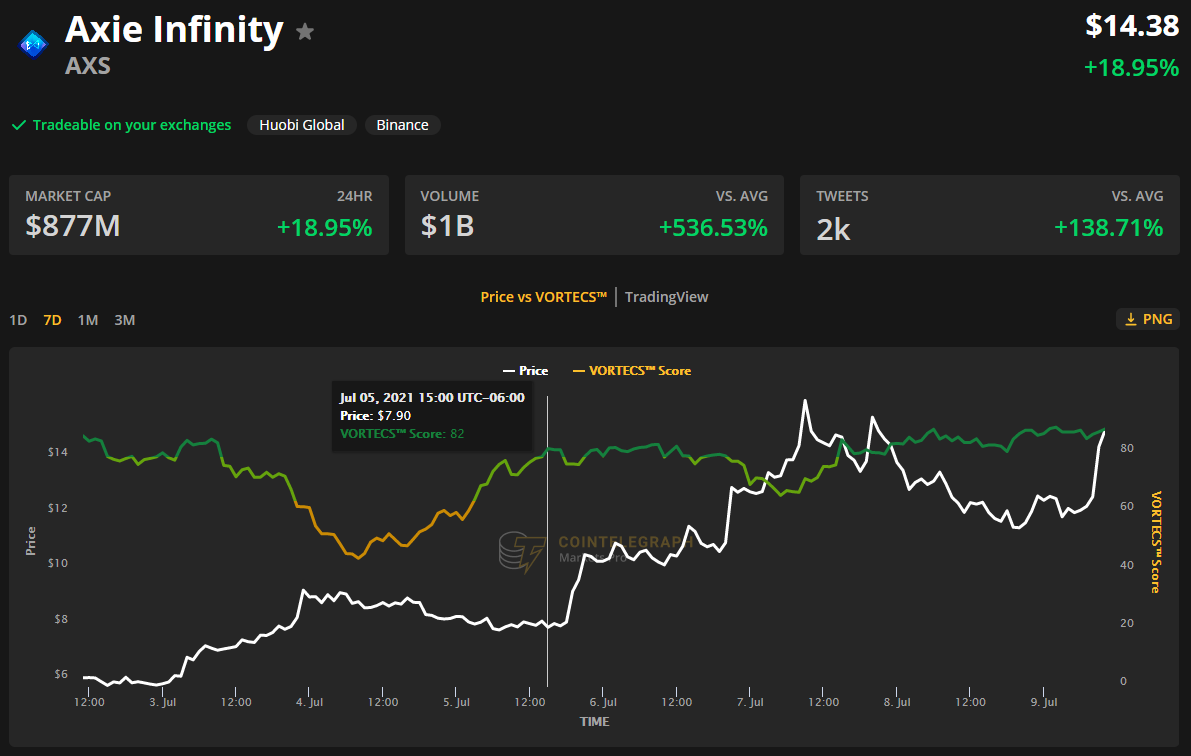The image size is (1191, 756).
Task: Click the Volume $1B stat card
Action: [x=594, y=215]
